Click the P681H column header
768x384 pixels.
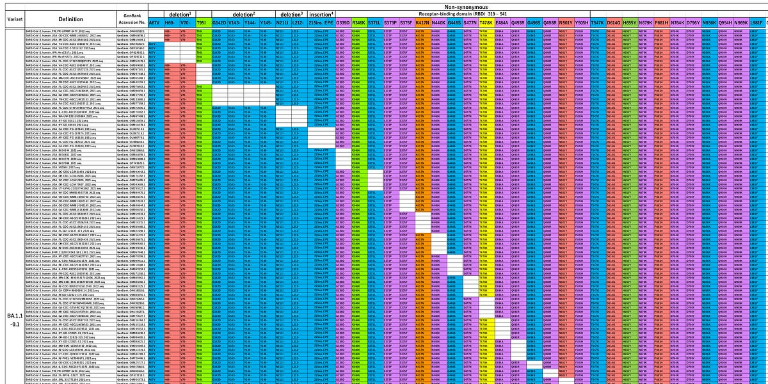(x=661, y=23)
